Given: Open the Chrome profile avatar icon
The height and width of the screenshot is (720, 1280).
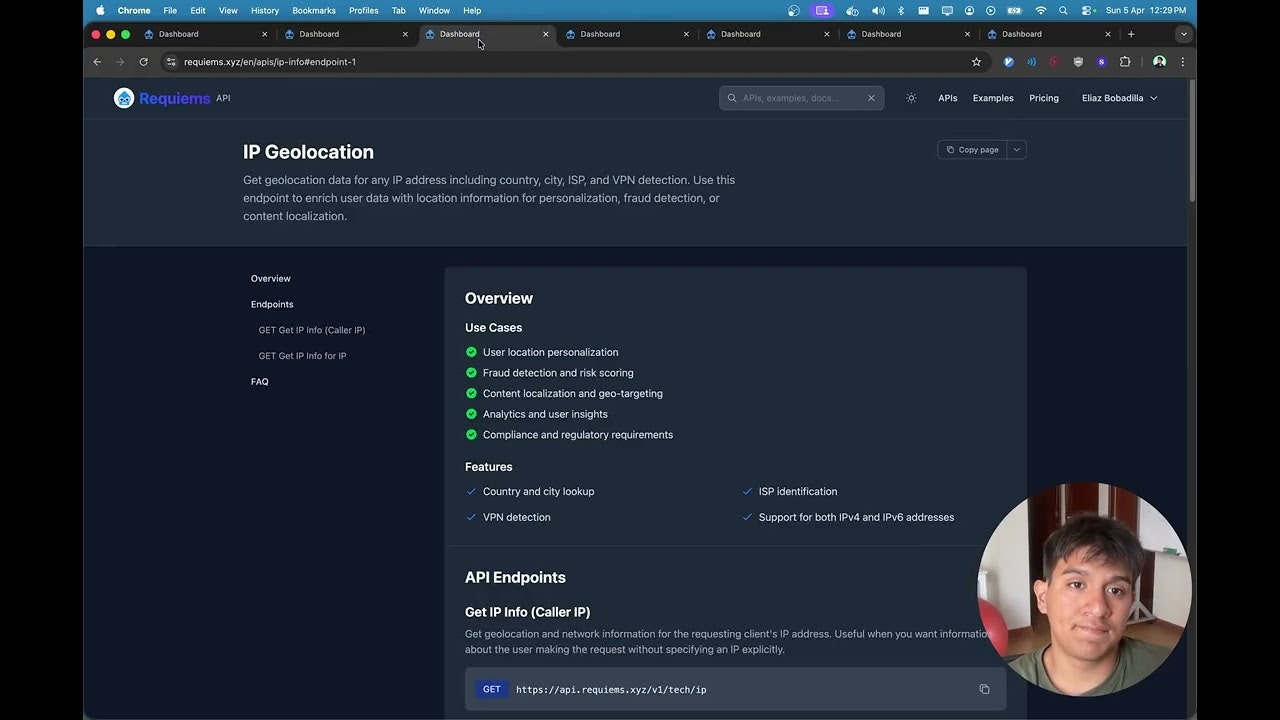Looking at the screenshot, I should [x=1159, y=61].
